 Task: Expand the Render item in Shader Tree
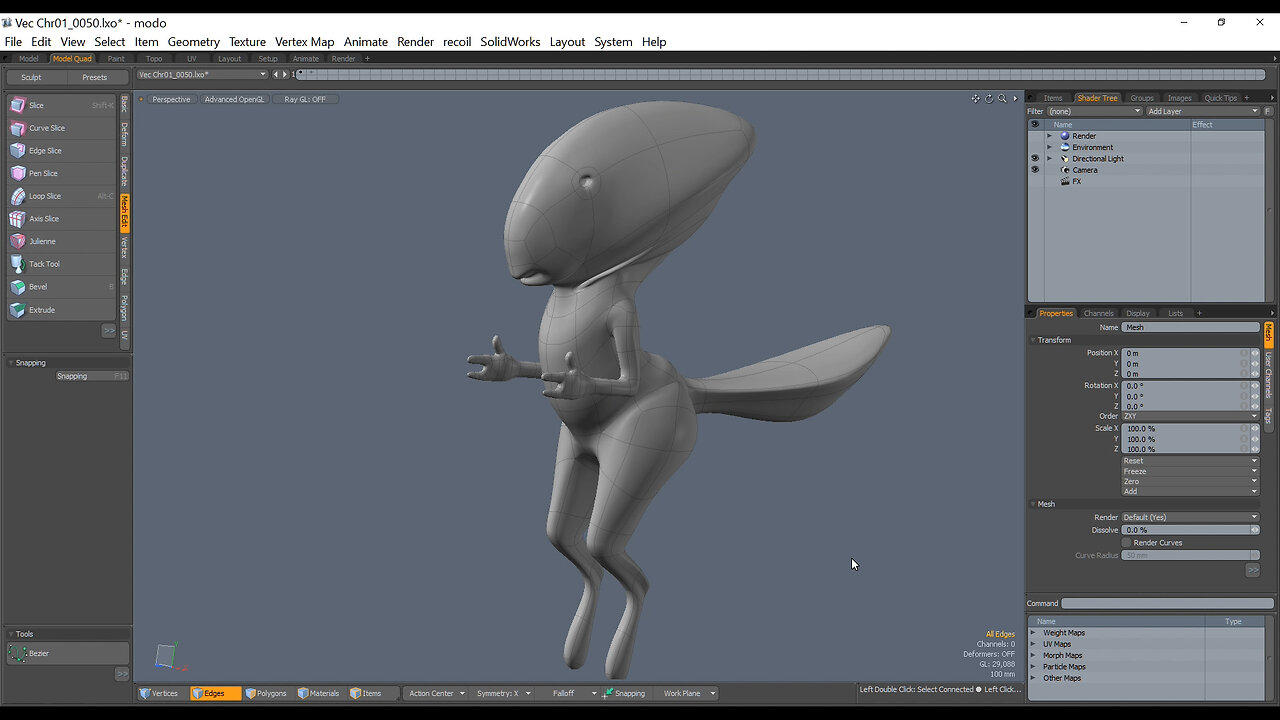tap(1050, 135)
